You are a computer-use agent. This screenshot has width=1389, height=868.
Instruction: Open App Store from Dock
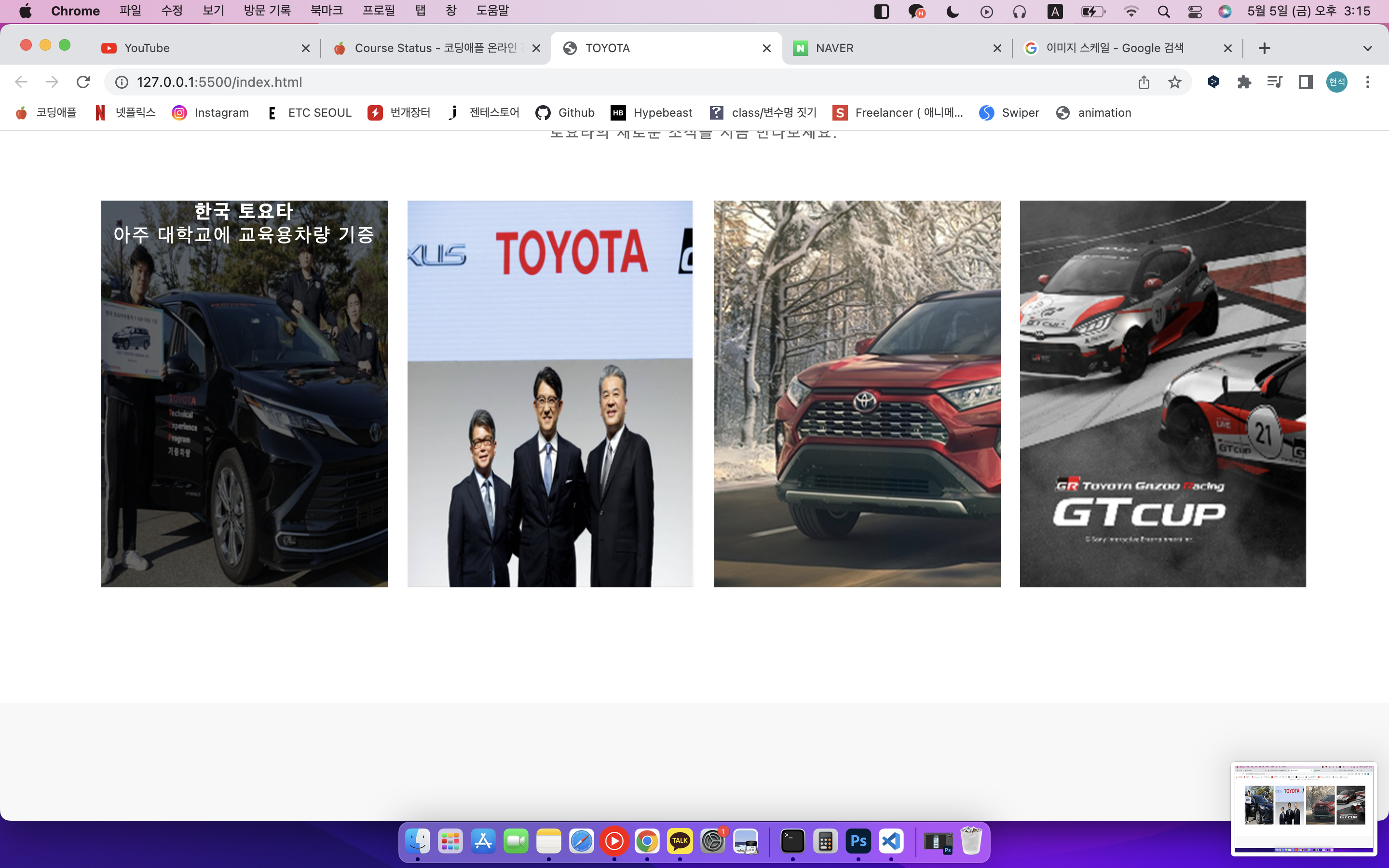point(483,841)
